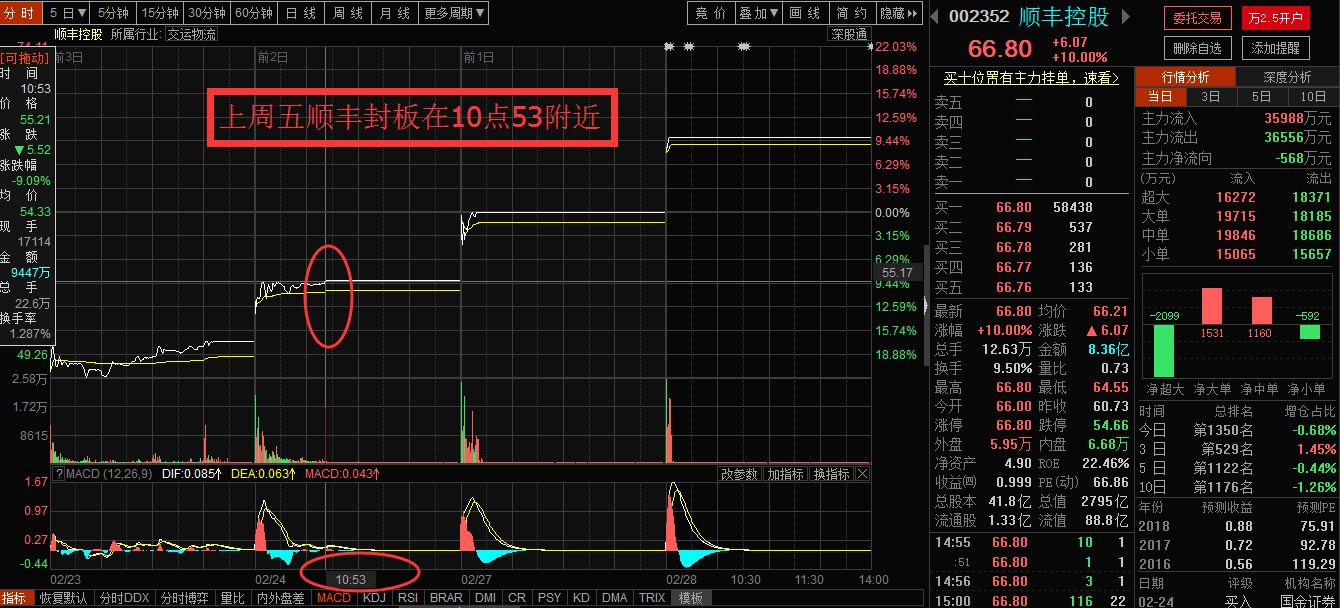Open the 模板 template tab
The height and width of the screenshot is (608, 1340).
pyautogui.click(x=691, y=598)
